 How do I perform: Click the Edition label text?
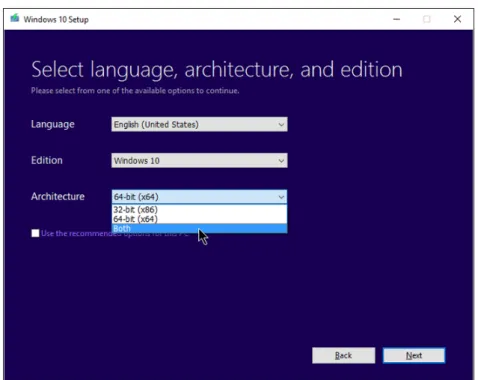pos(47,160)
